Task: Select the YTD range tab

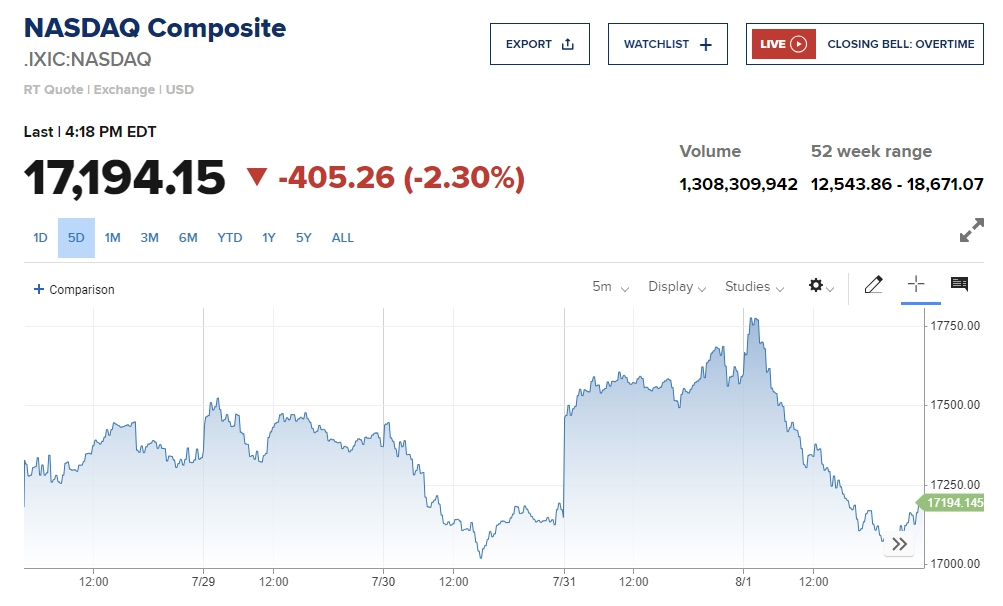Action: (230, 238)
